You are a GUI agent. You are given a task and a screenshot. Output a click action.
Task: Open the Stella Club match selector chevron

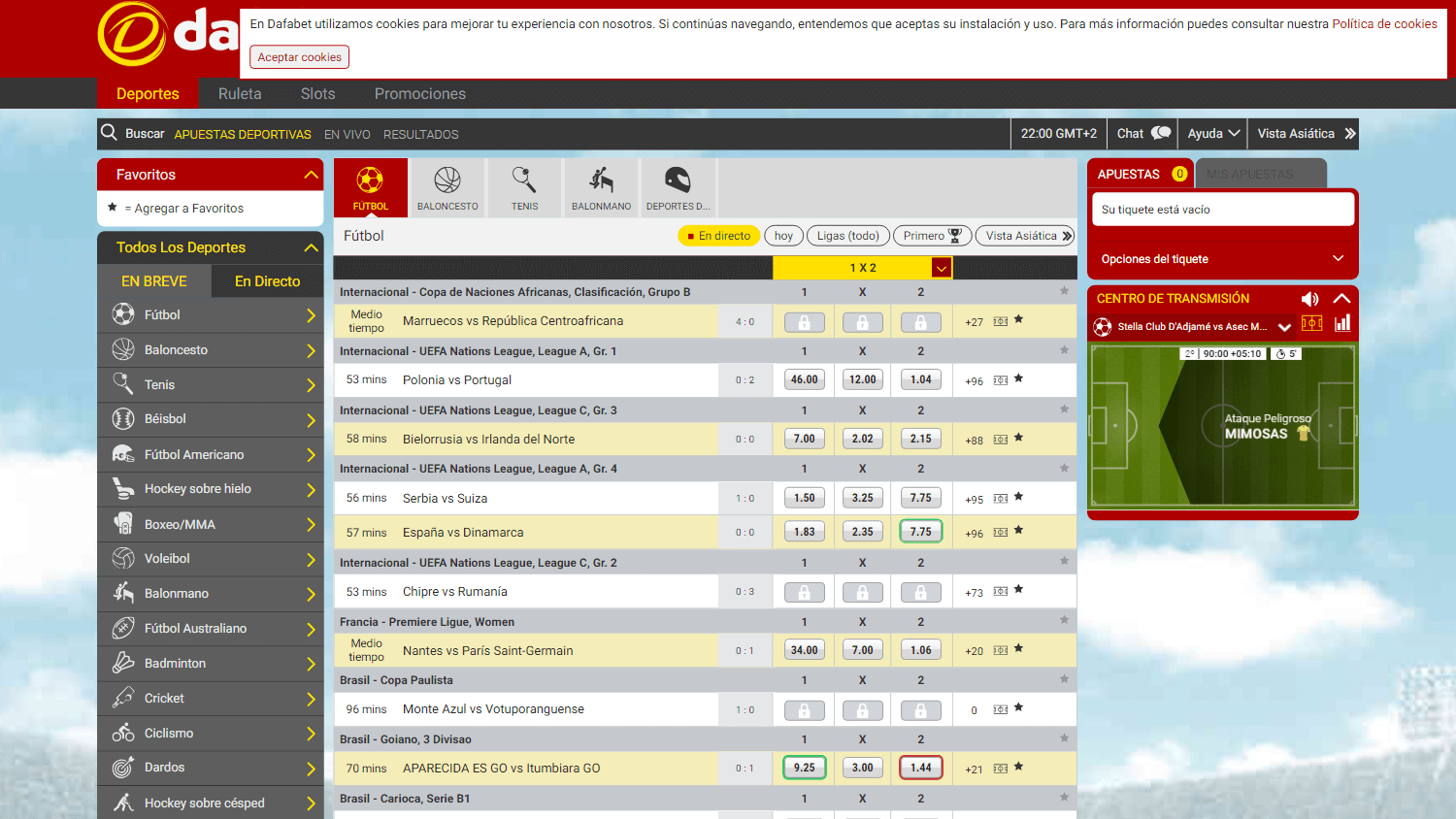coord(1284,328)
